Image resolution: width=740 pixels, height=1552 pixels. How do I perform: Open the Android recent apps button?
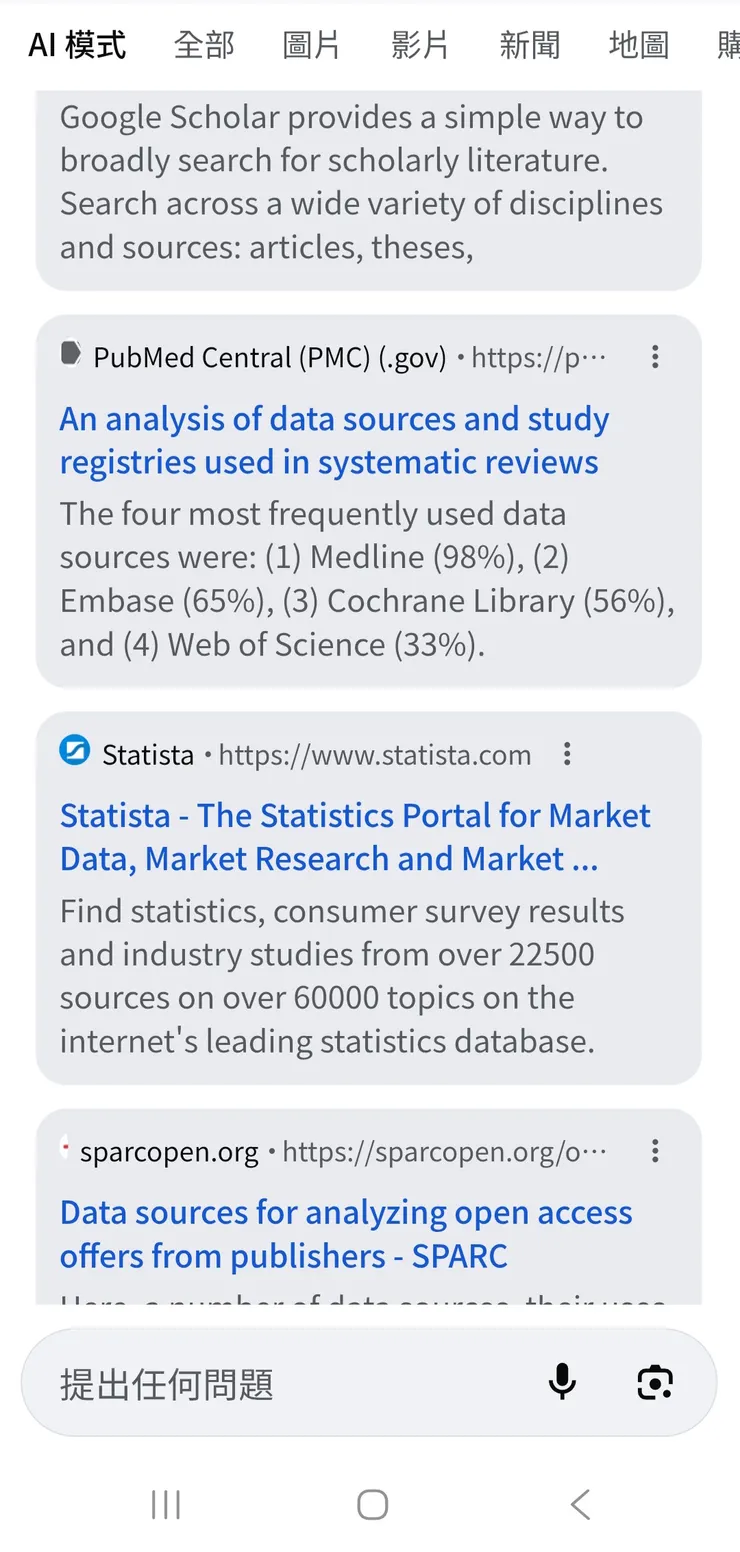pos(165,1503)
